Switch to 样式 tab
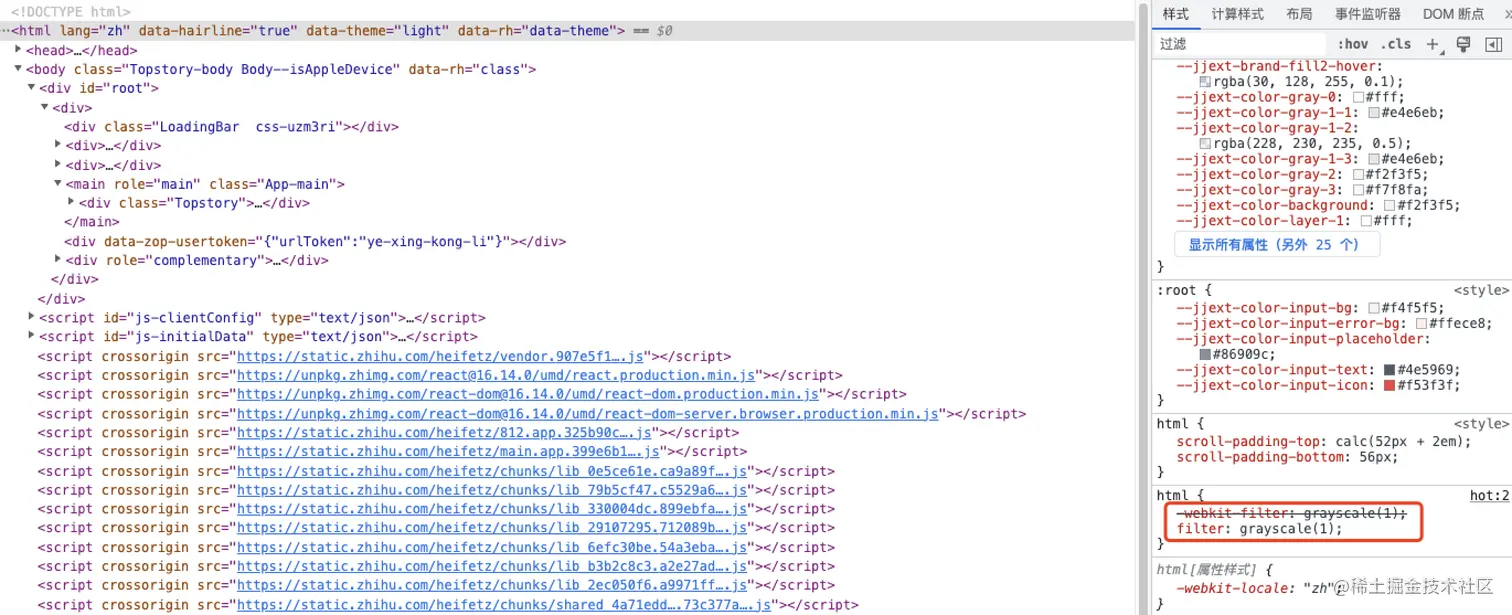The image size is (1512, 615). tap(1176, 14)
